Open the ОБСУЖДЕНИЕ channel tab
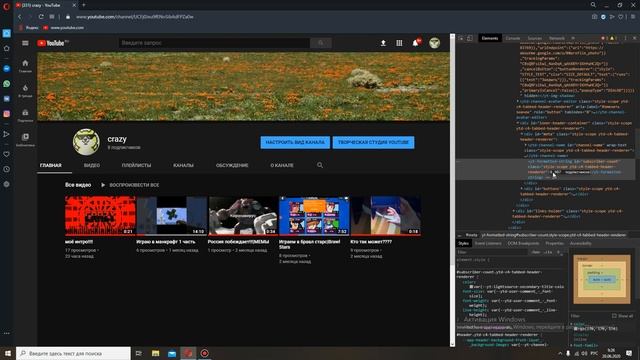The width and height of the screenshot is (640, 360). 232,165
